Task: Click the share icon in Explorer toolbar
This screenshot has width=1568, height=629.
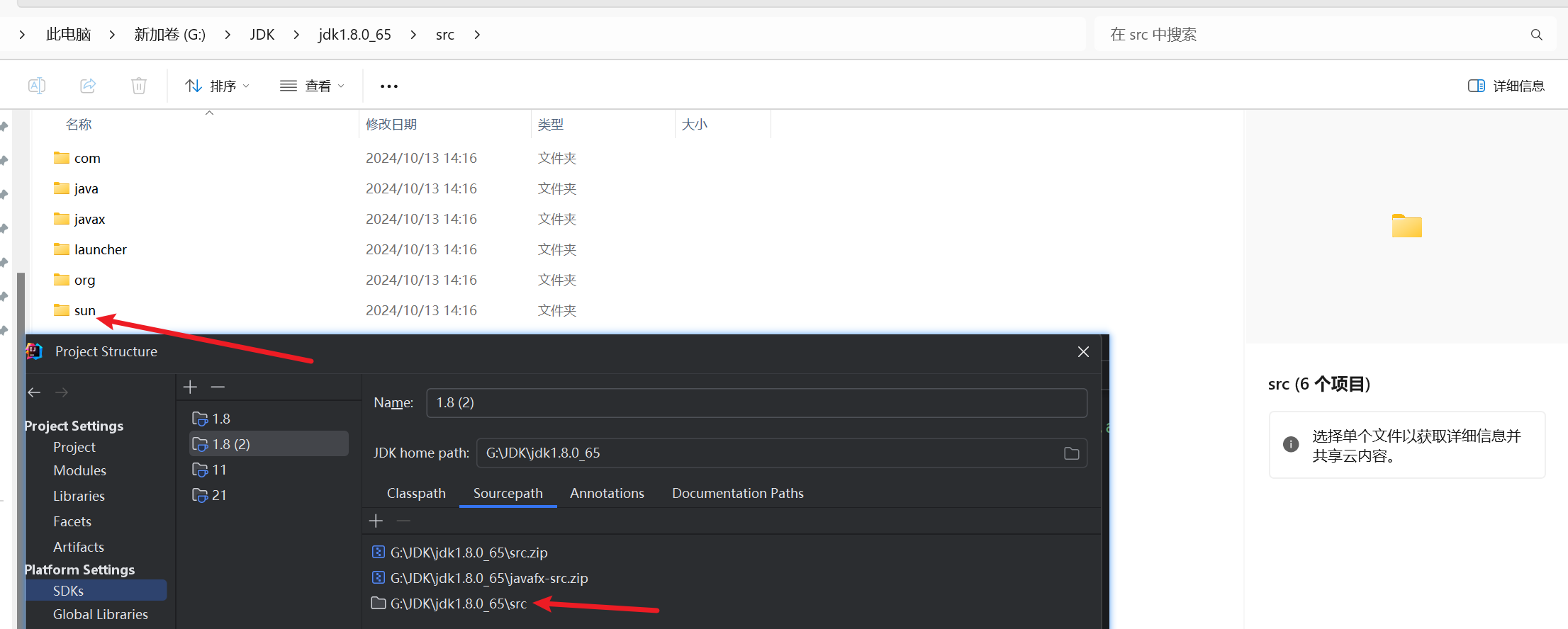Action: (88, 86)
